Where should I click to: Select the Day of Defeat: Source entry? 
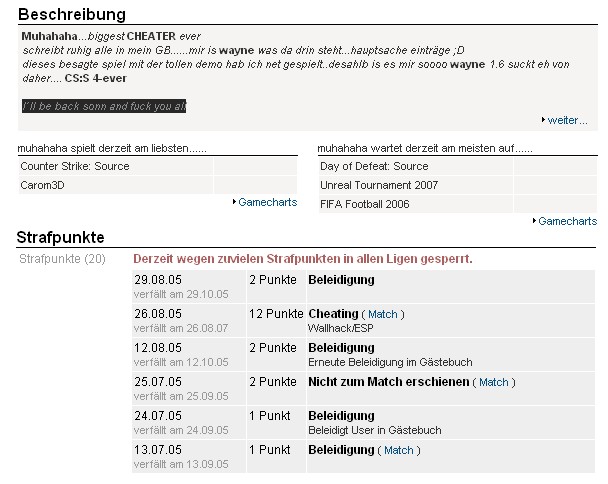click(x=374, y=166)
